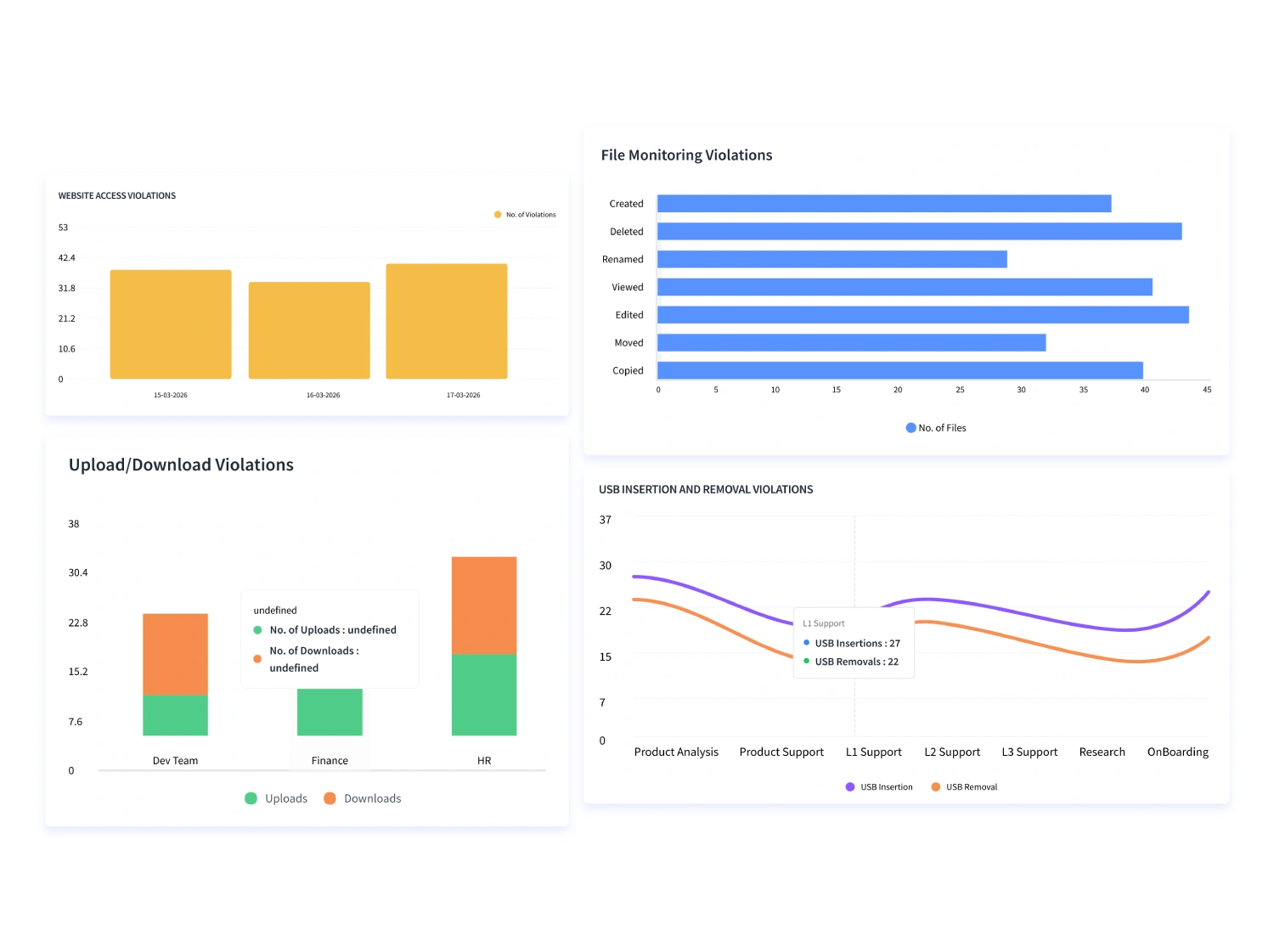Click the 16-03-2026 bar in Website Access Violations
The height and width of the screenshot is (952, 1274).
coord(309,330)
